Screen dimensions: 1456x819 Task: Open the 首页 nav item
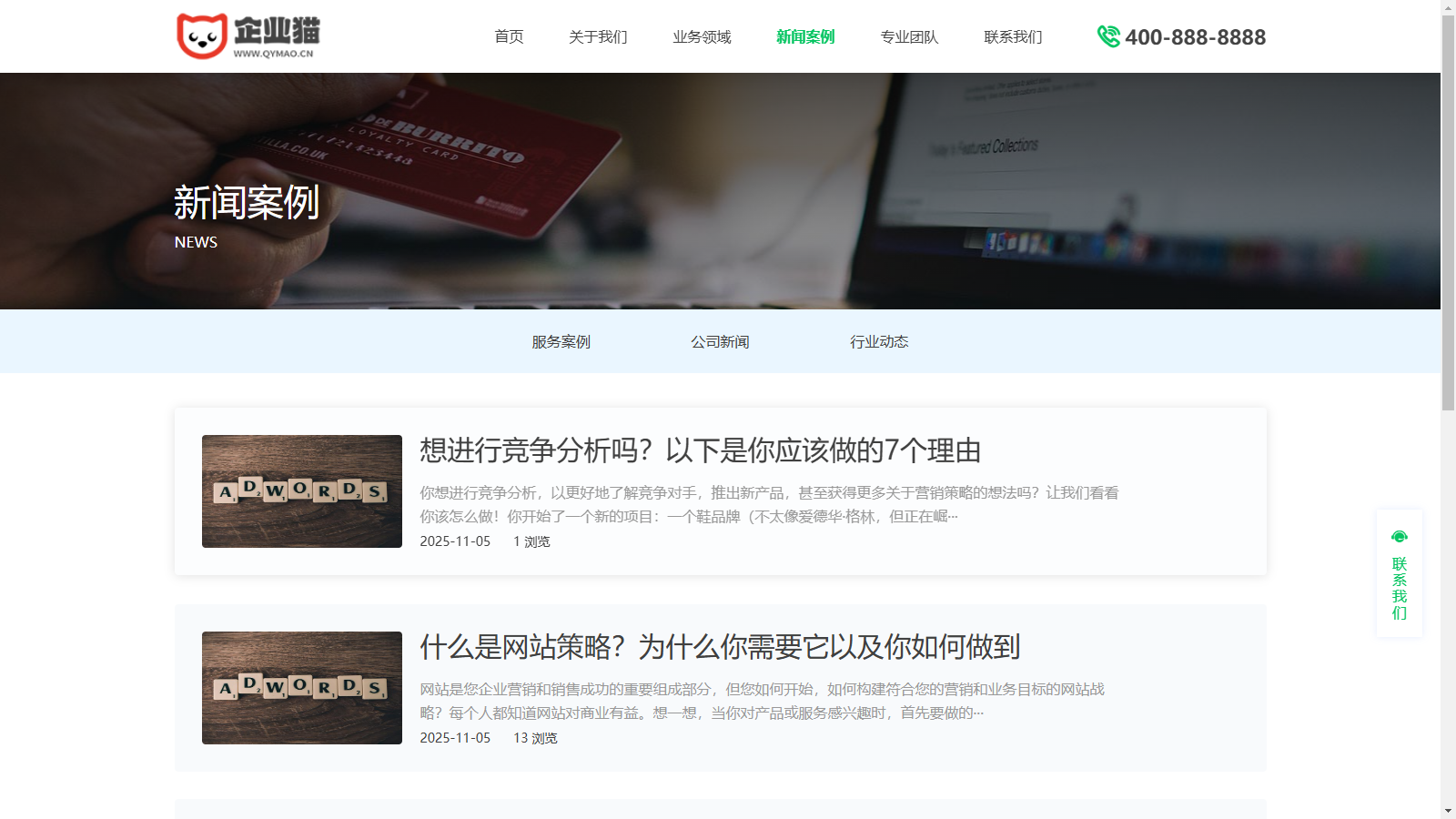coord(509,36)
